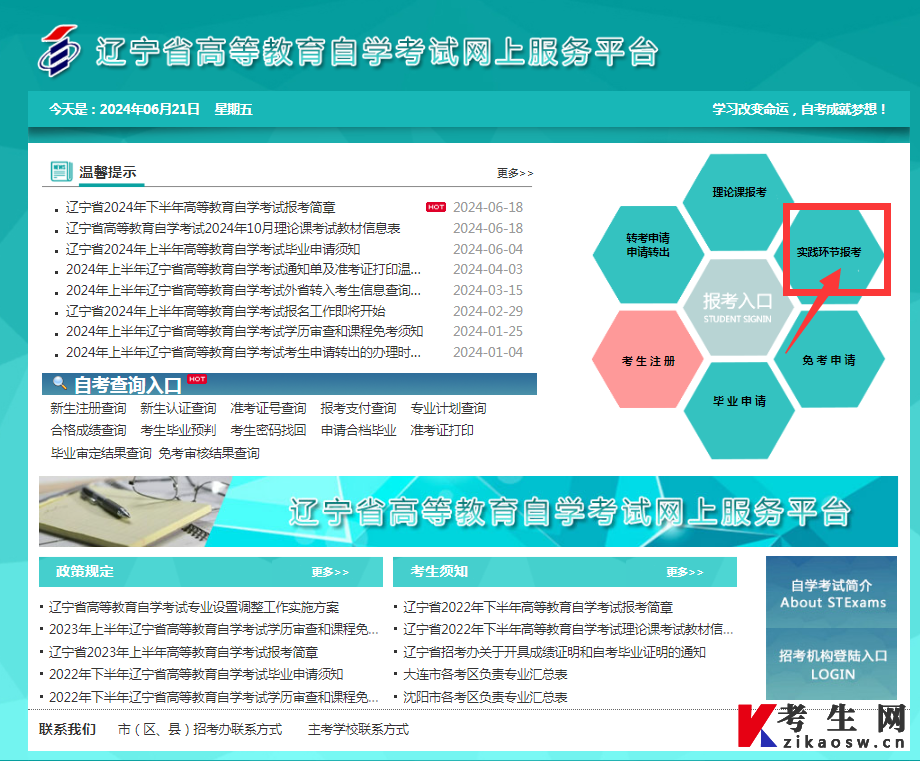Click the 温馨提示 notice icon
Image resolution: width=920 pixels, height=761 pixels.
pyautogui.click(x=61, y=172)
